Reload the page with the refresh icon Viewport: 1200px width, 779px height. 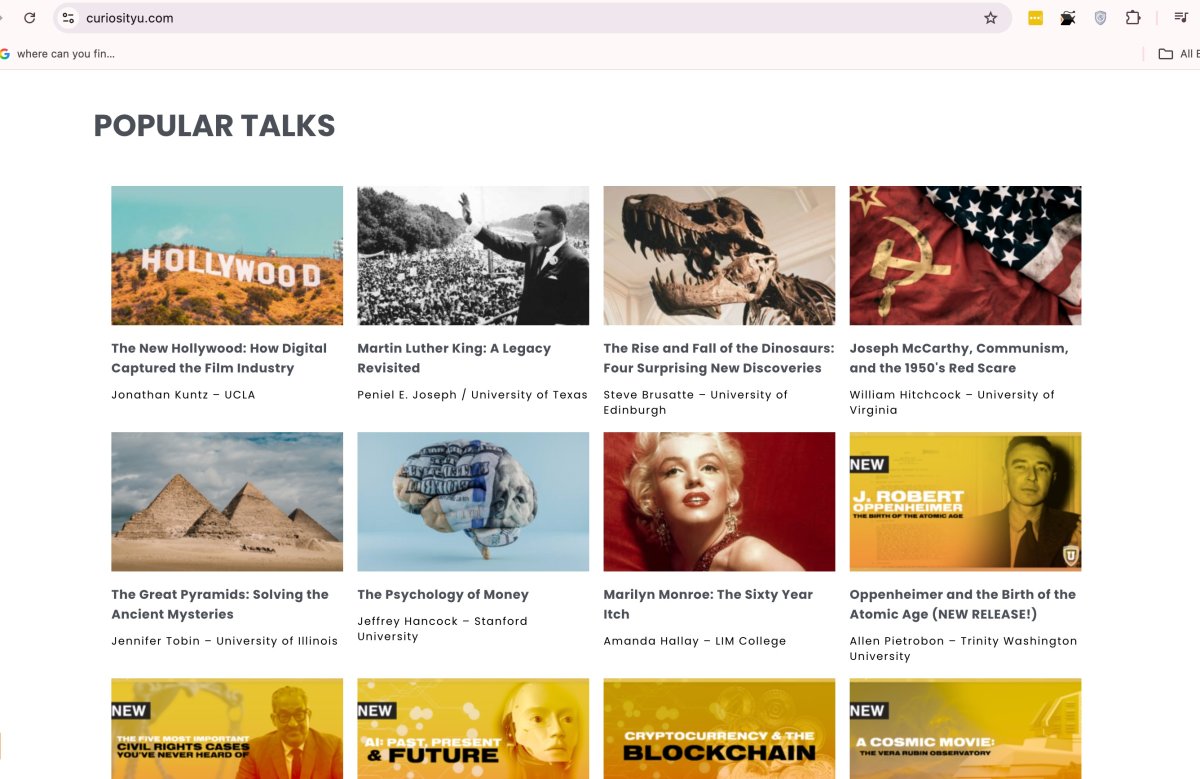tap(30, 18)
